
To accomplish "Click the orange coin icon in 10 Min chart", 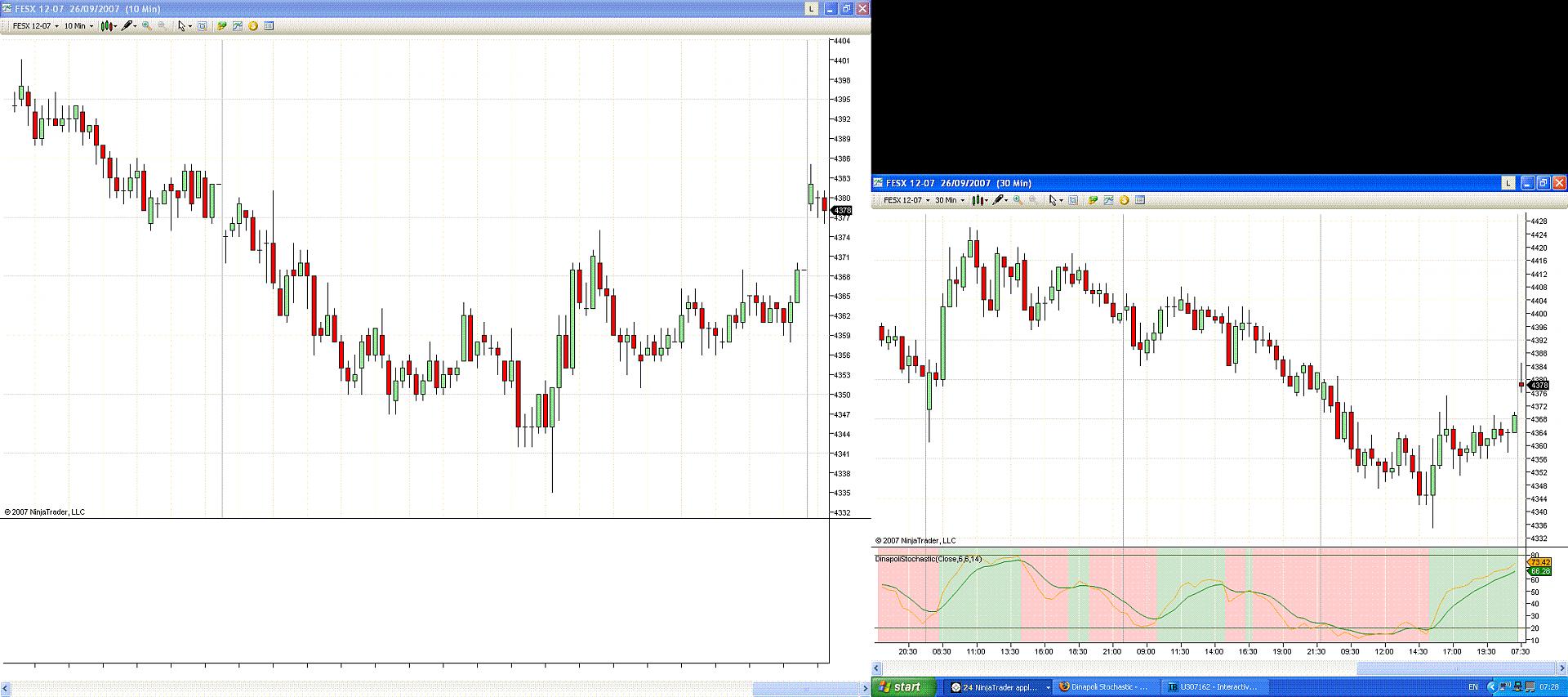I will (253, 26).
